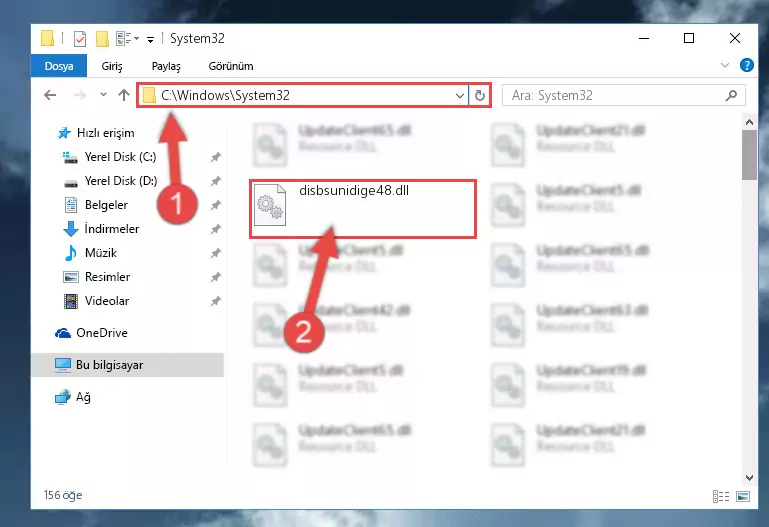Open Resimler folder in sidebar
The width and height of the screenshot is (769, 527).
point(97,277)
